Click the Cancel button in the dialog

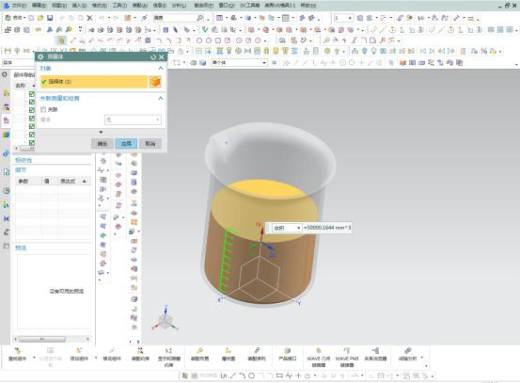click(x=150, y=144)
